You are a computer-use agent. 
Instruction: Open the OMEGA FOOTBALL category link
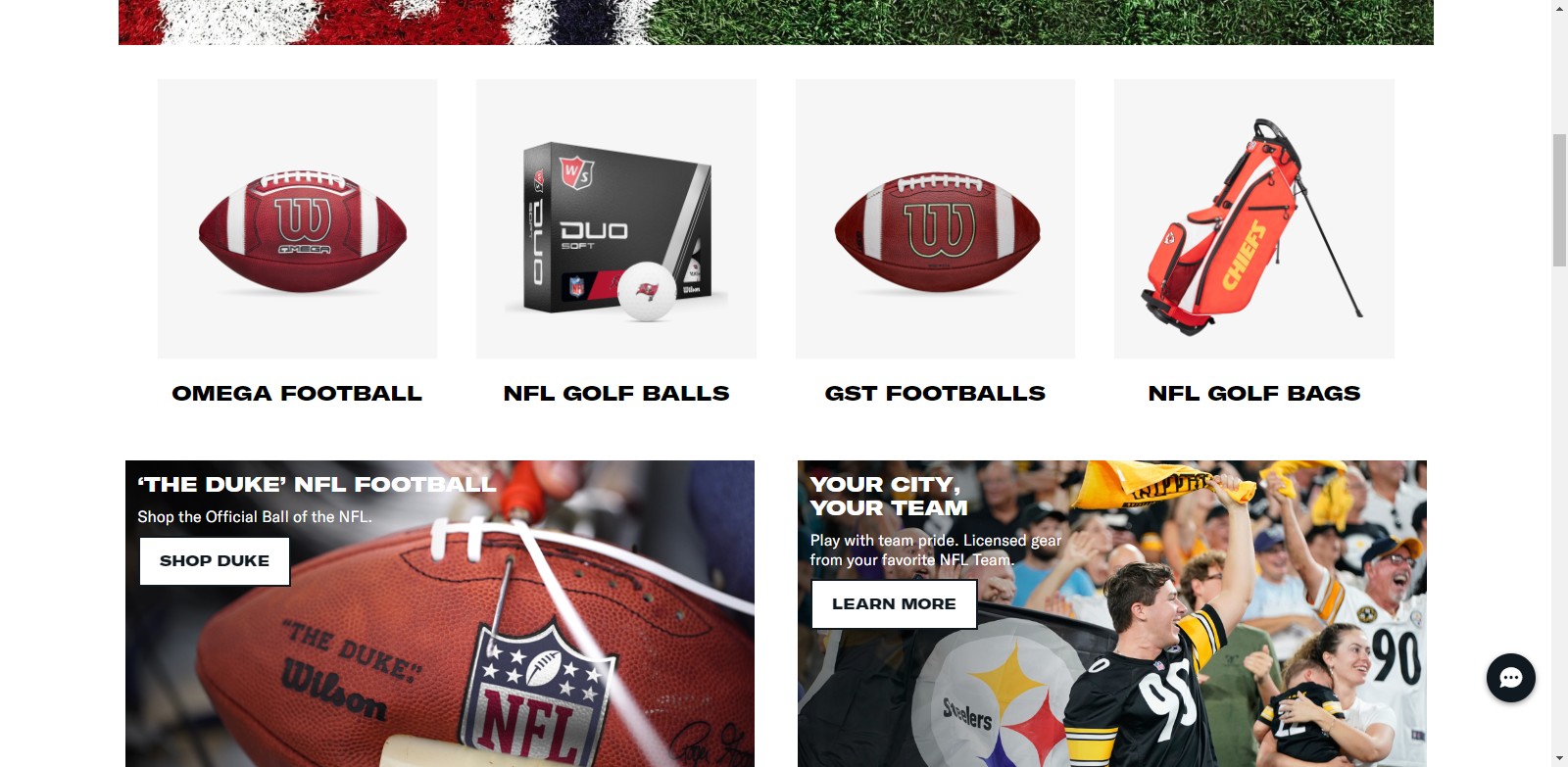[x=297, y=394]
